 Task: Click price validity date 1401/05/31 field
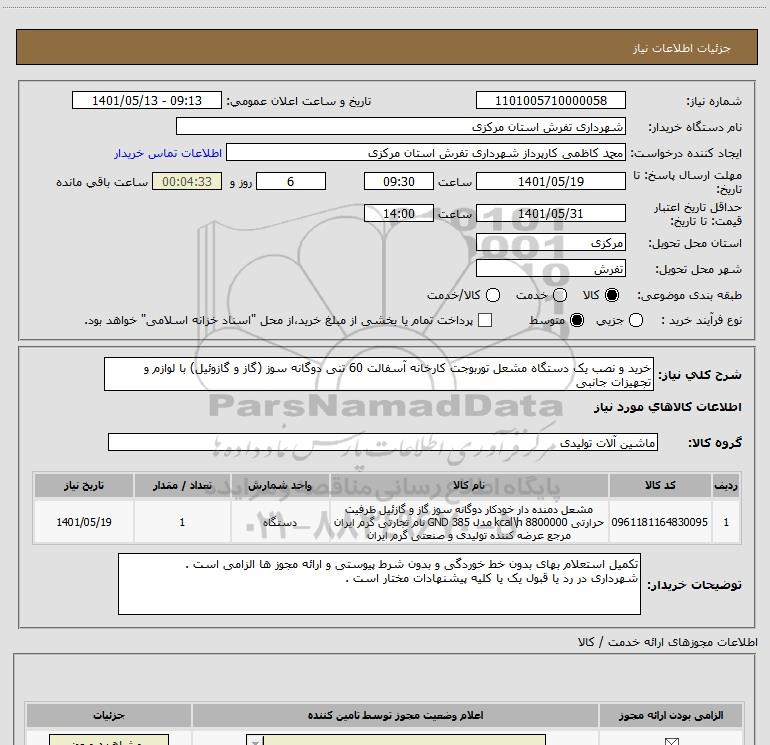pos(550,213)
